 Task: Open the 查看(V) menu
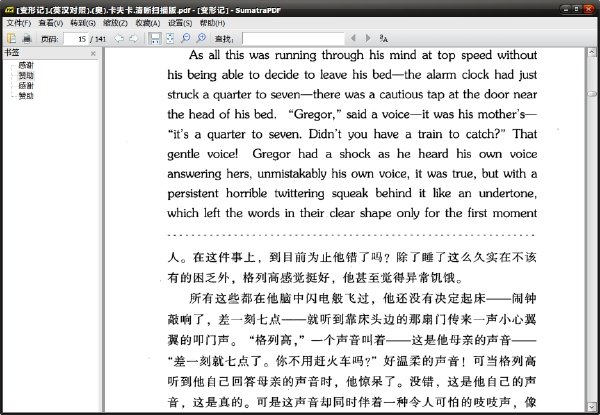click(51, 23)
